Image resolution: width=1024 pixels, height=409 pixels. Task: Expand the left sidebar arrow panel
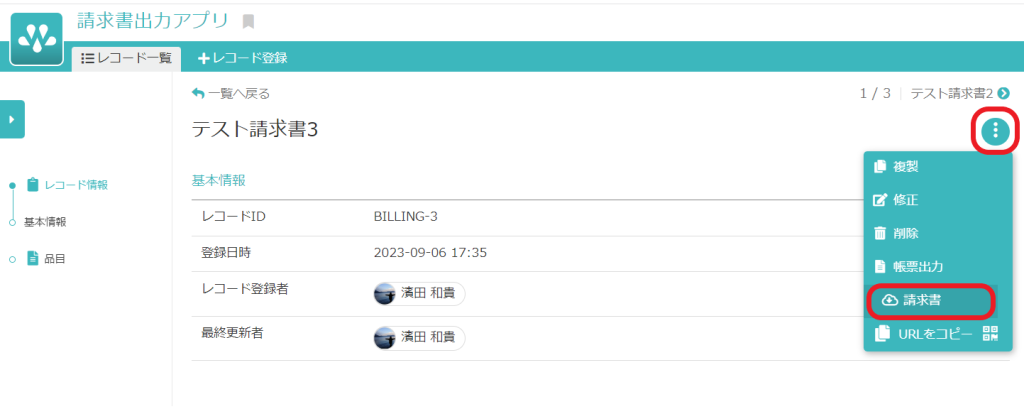[x=12, y=119]
